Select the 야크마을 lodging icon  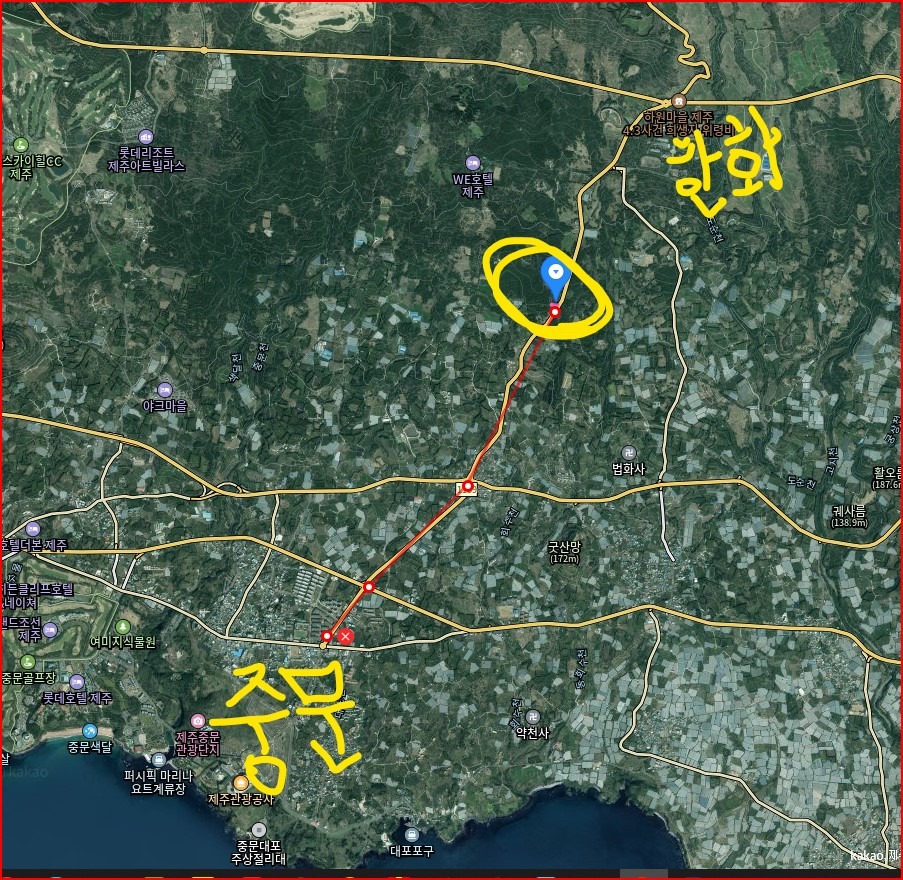165,390
